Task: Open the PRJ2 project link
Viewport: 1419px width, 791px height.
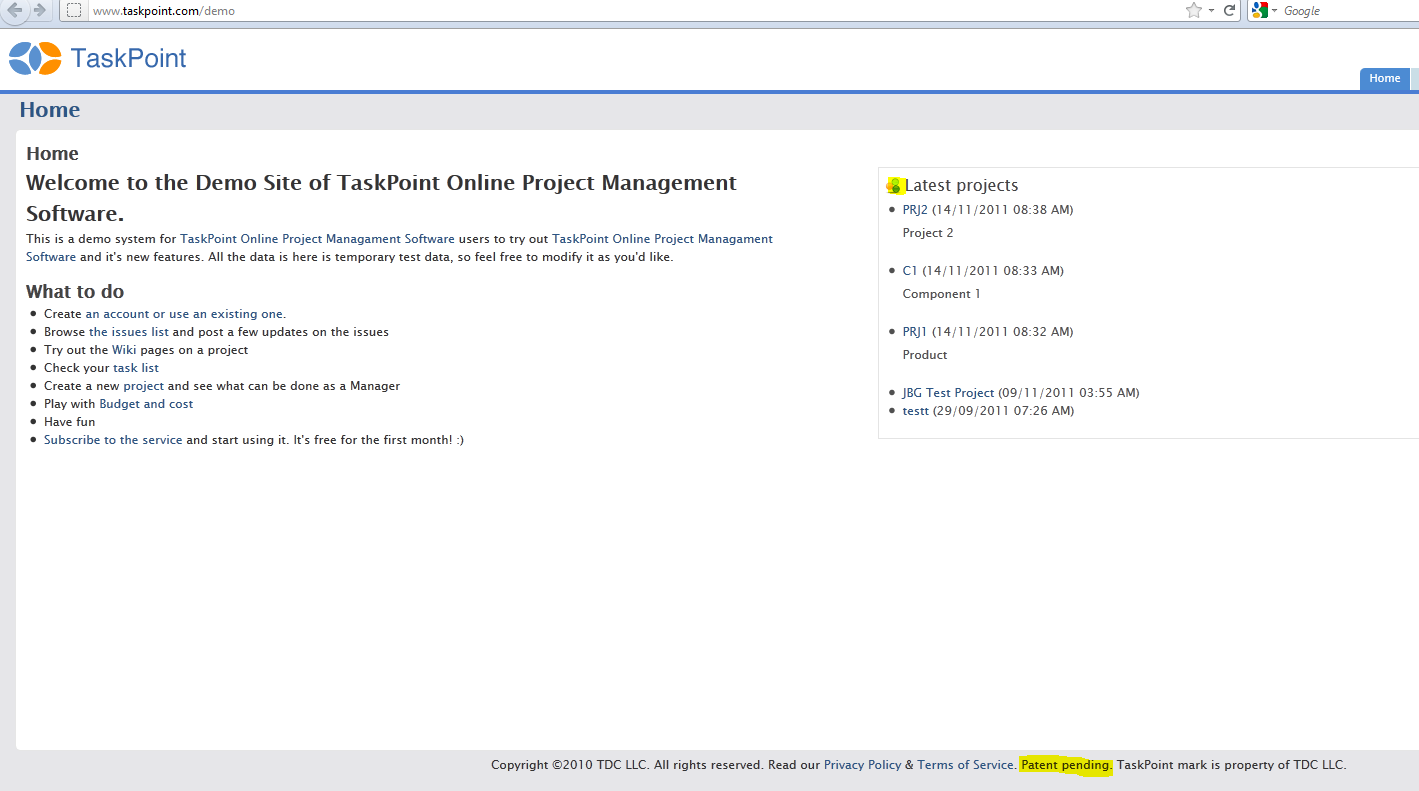Action: 915,210
